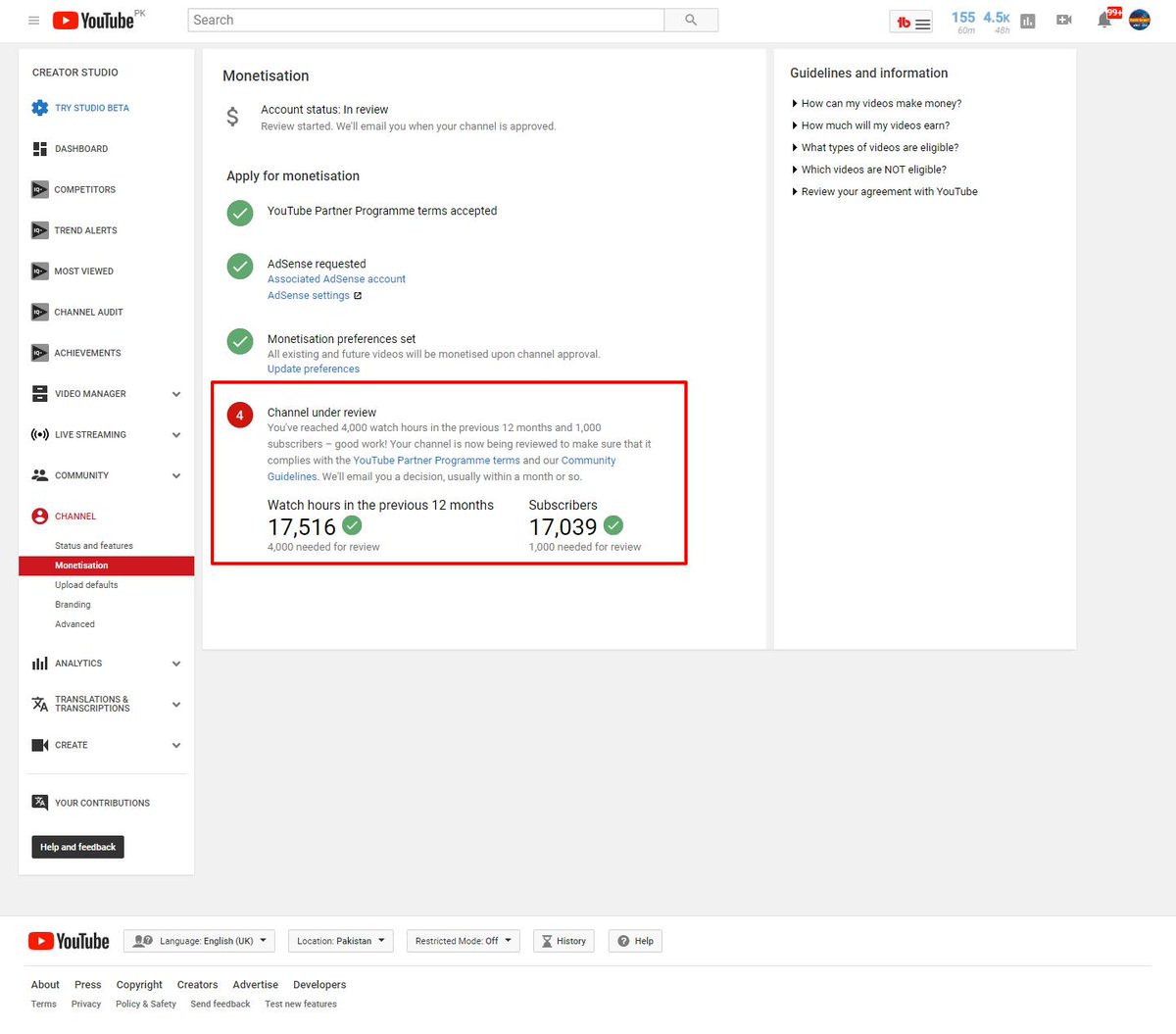Go to YouTube home logo

coord(93,21)
